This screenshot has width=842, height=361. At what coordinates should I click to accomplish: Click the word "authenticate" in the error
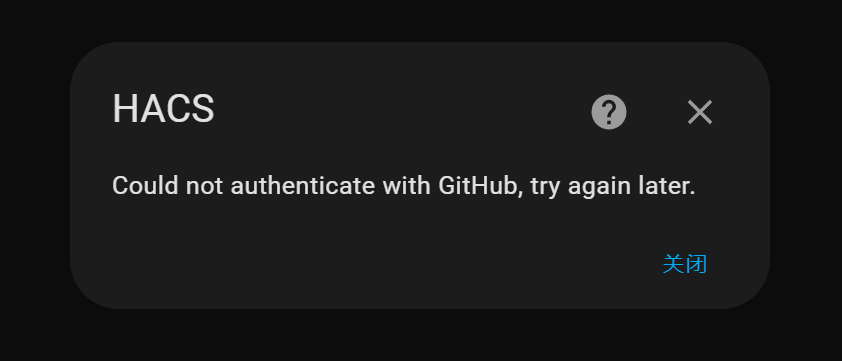click(x=302, y=186)
